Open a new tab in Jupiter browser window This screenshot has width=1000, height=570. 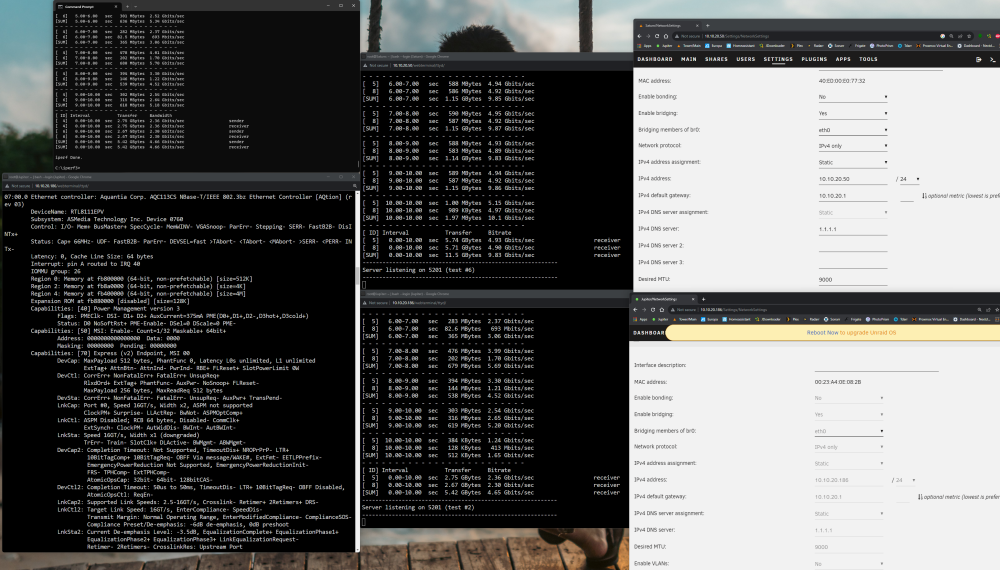pyautogui.click(x=703, y=299)
